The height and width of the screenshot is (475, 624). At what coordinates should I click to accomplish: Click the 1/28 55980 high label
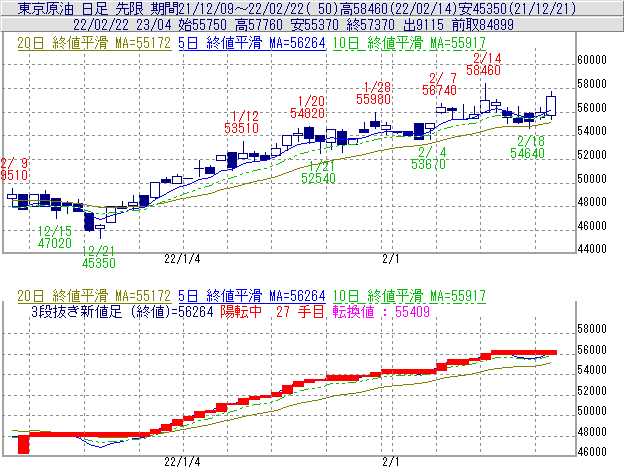[373, 93]
